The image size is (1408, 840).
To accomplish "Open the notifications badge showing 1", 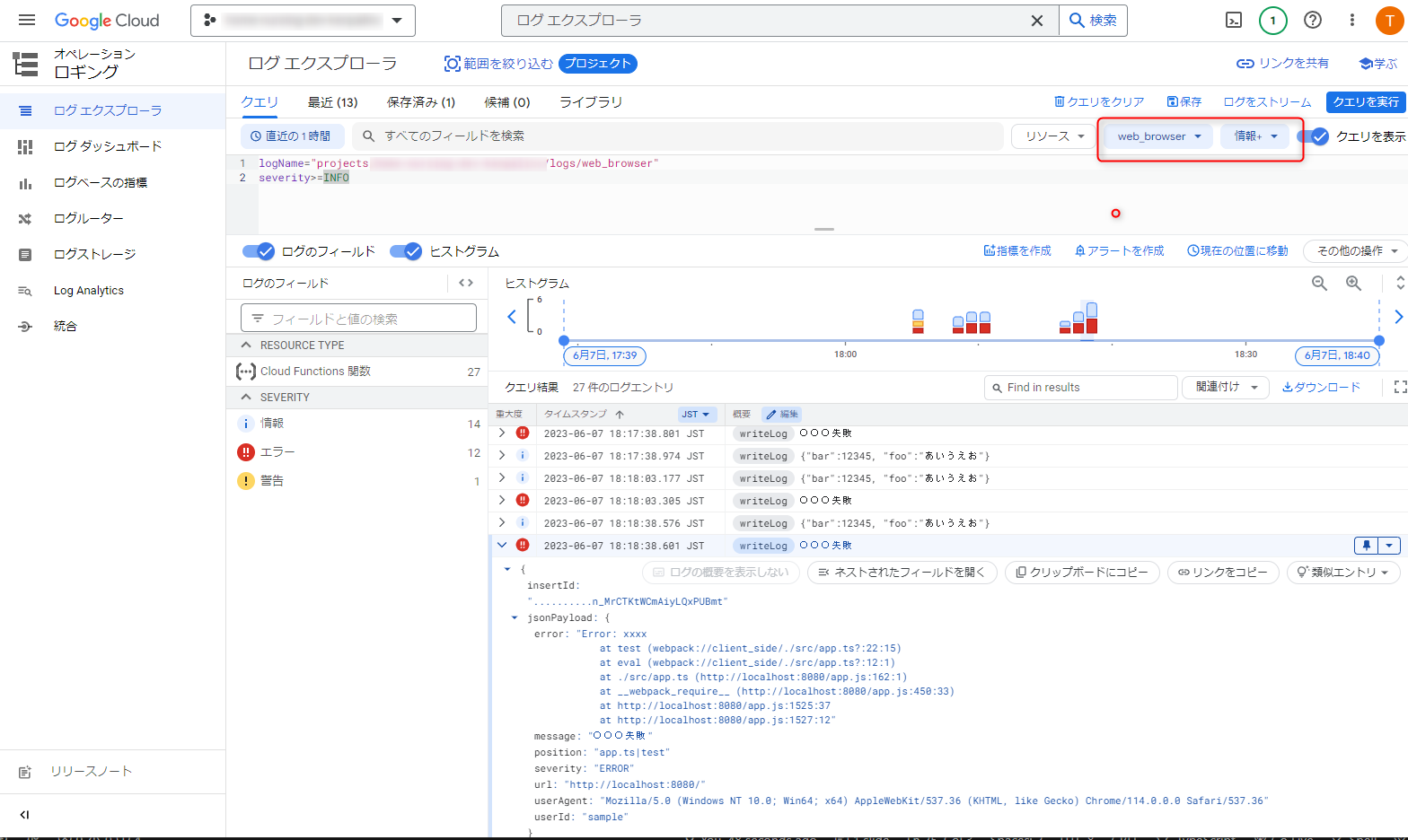I will pyautogui.click(x=1272, y=20).
